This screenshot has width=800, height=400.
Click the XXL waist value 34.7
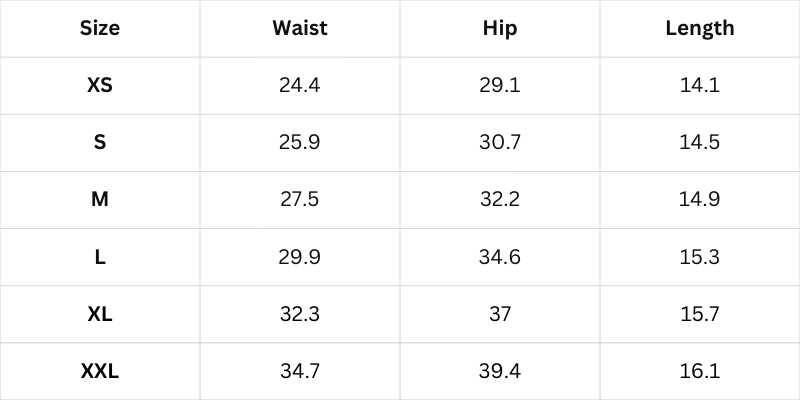(300, 372)
